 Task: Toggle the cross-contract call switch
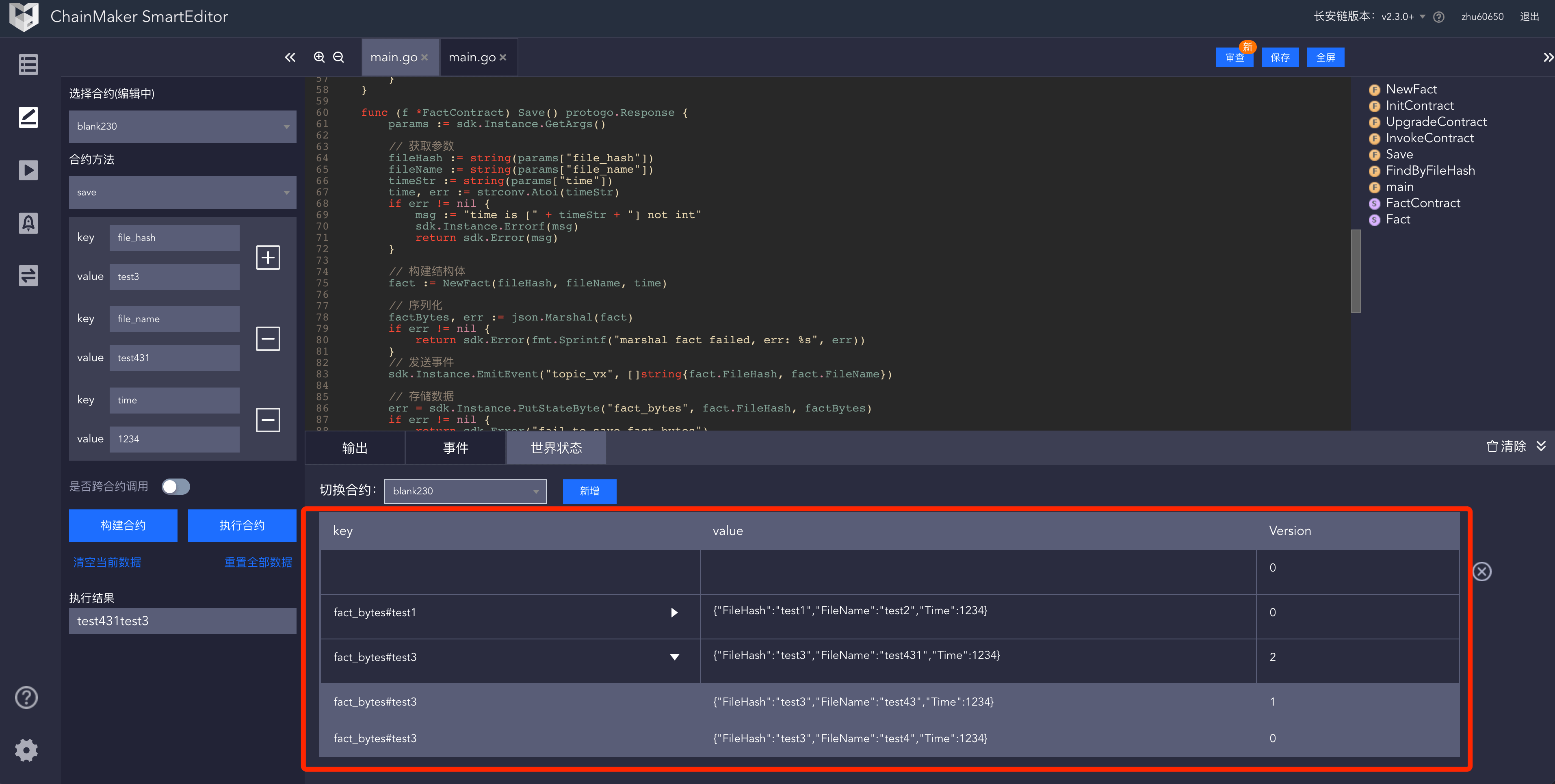click(175, 487)
